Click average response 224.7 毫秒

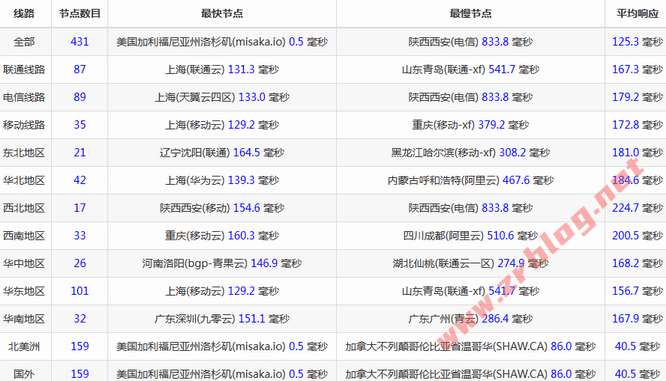[637, 208]
